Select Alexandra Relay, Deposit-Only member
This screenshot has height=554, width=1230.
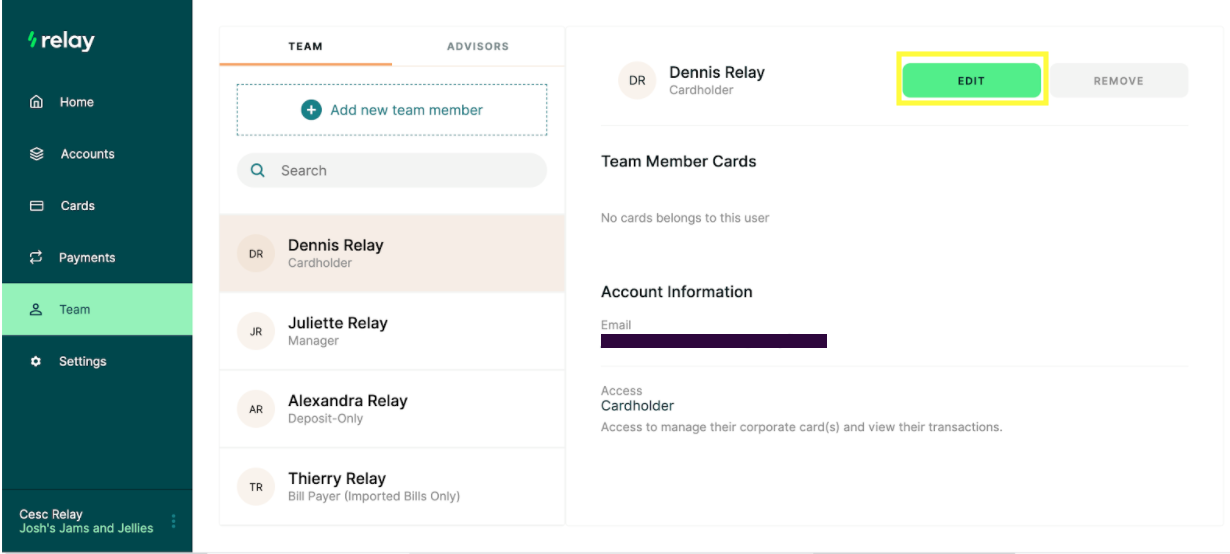(x=392, y=409)
